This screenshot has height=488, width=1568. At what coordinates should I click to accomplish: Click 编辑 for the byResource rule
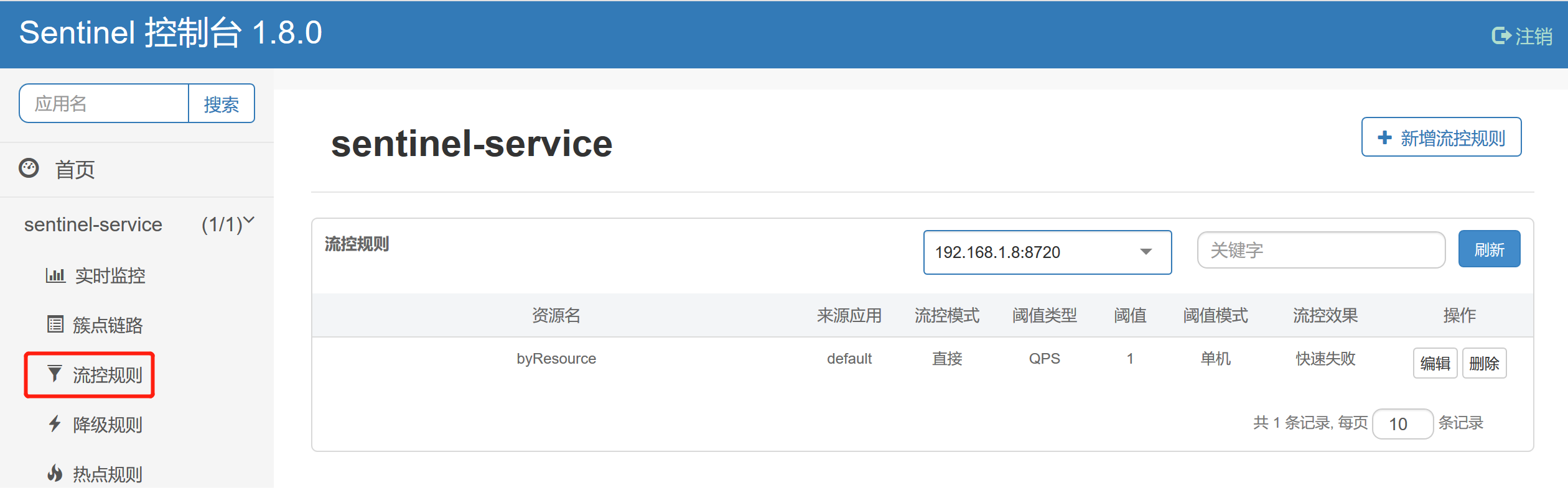[x=1435, y=363]
